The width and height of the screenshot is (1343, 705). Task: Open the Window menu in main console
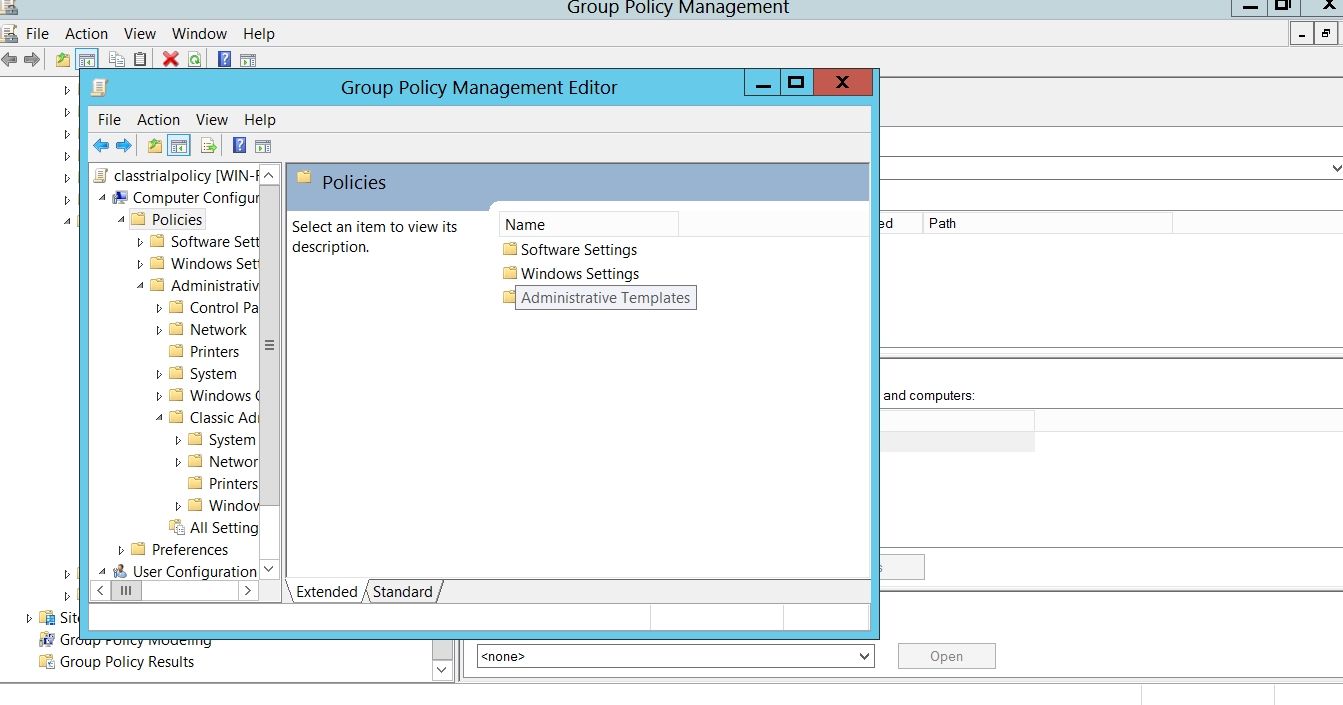[x=199, y=34]
